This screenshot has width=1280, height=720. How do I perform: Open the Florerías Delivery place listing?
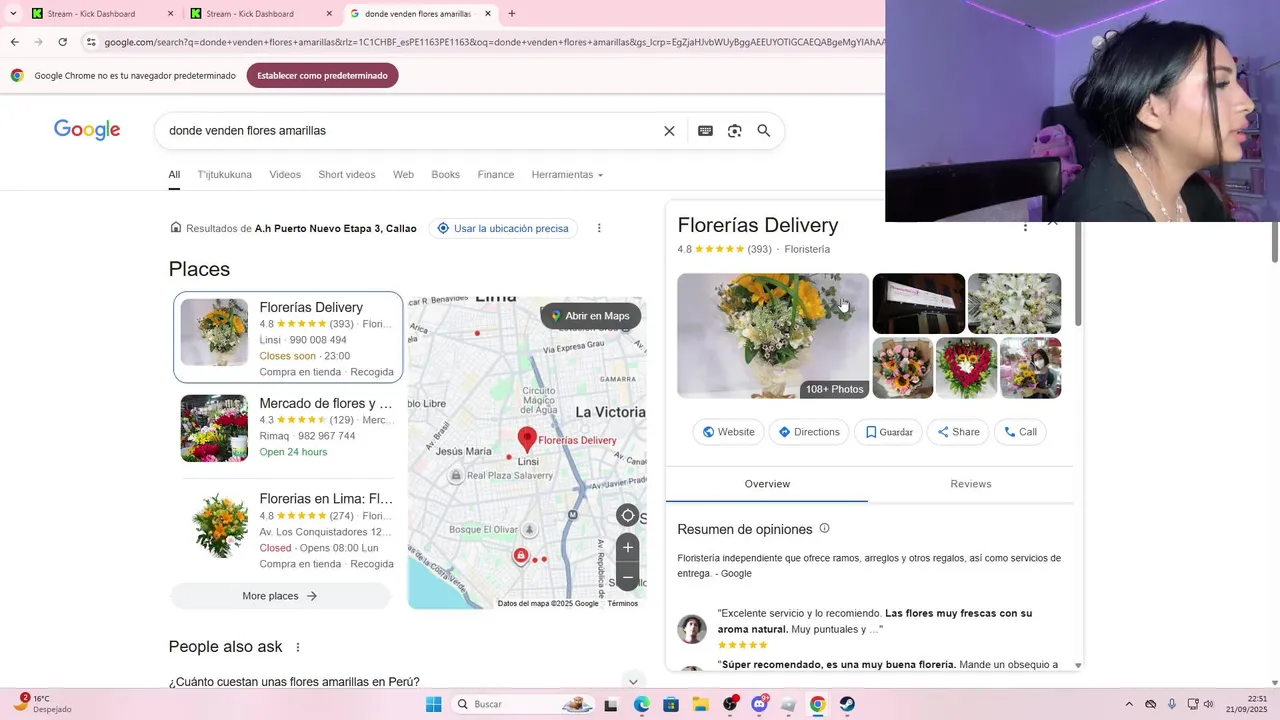(x=288, y=337)
